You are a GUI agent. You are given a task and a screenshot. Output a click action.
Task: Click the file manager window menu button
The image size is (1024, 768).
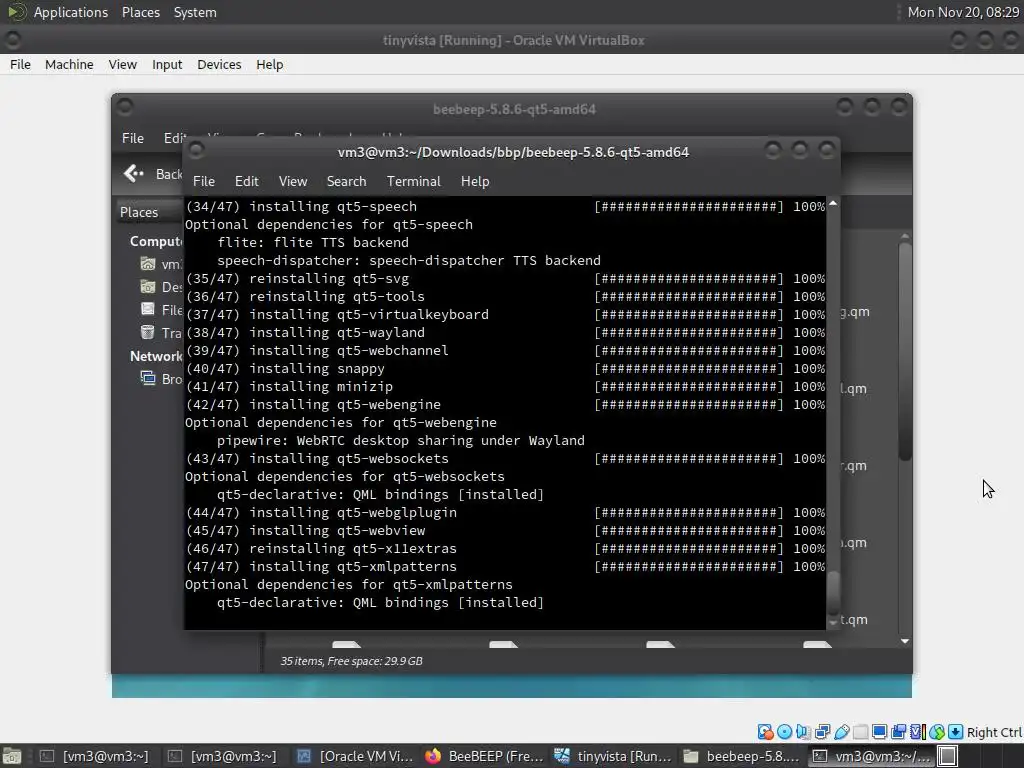pyautogui.click(x=125, y=106)
